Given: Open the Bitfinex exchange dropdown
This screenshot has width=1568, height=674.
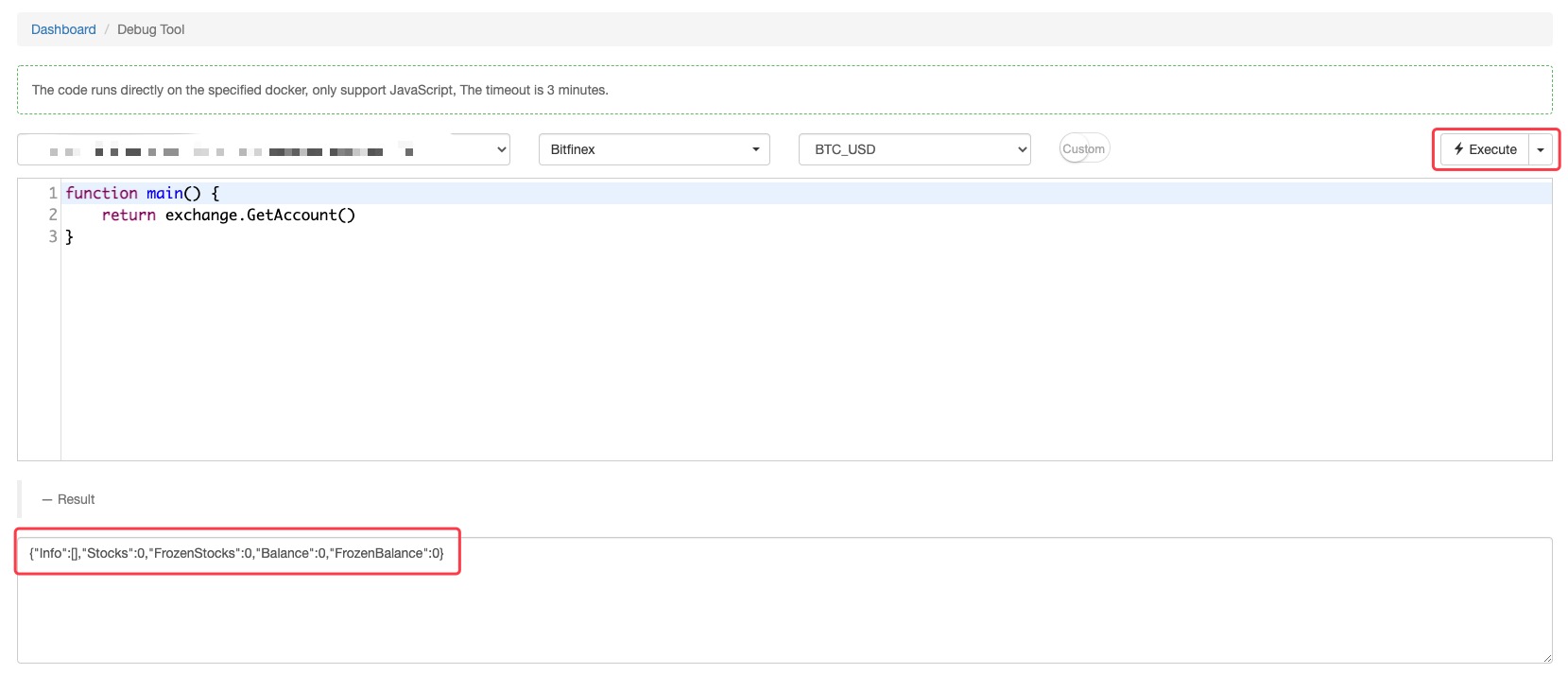Looking at the screenshot, I should tap(654, 149).
